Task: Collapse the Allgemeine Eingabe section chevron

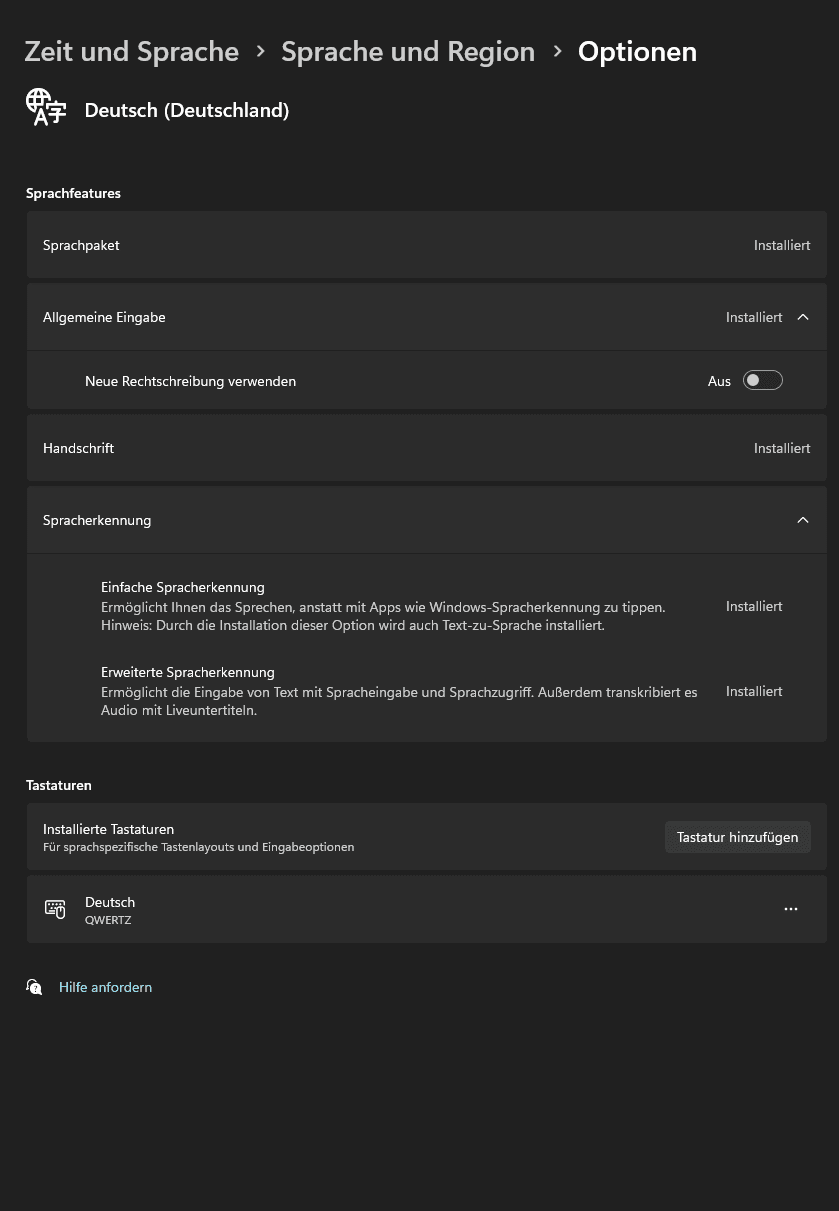Action: point(802,317)
